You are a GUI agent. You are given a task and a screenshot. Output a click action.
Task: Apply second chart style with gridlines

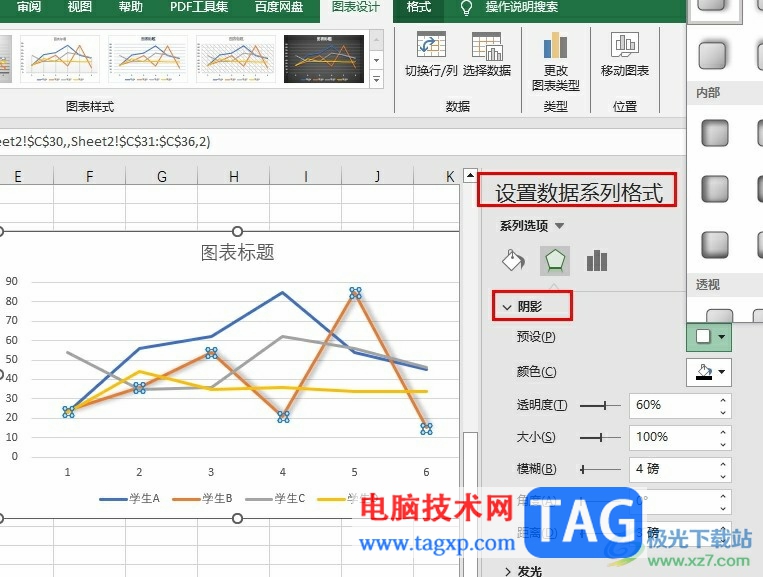pyautogui.click(x=147, y=59)
